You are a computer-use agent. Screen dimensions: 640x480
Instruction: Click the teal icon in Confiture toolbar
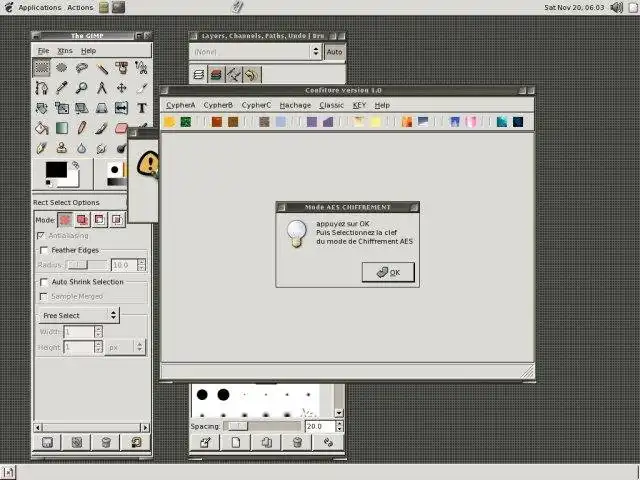click(502, 122)
